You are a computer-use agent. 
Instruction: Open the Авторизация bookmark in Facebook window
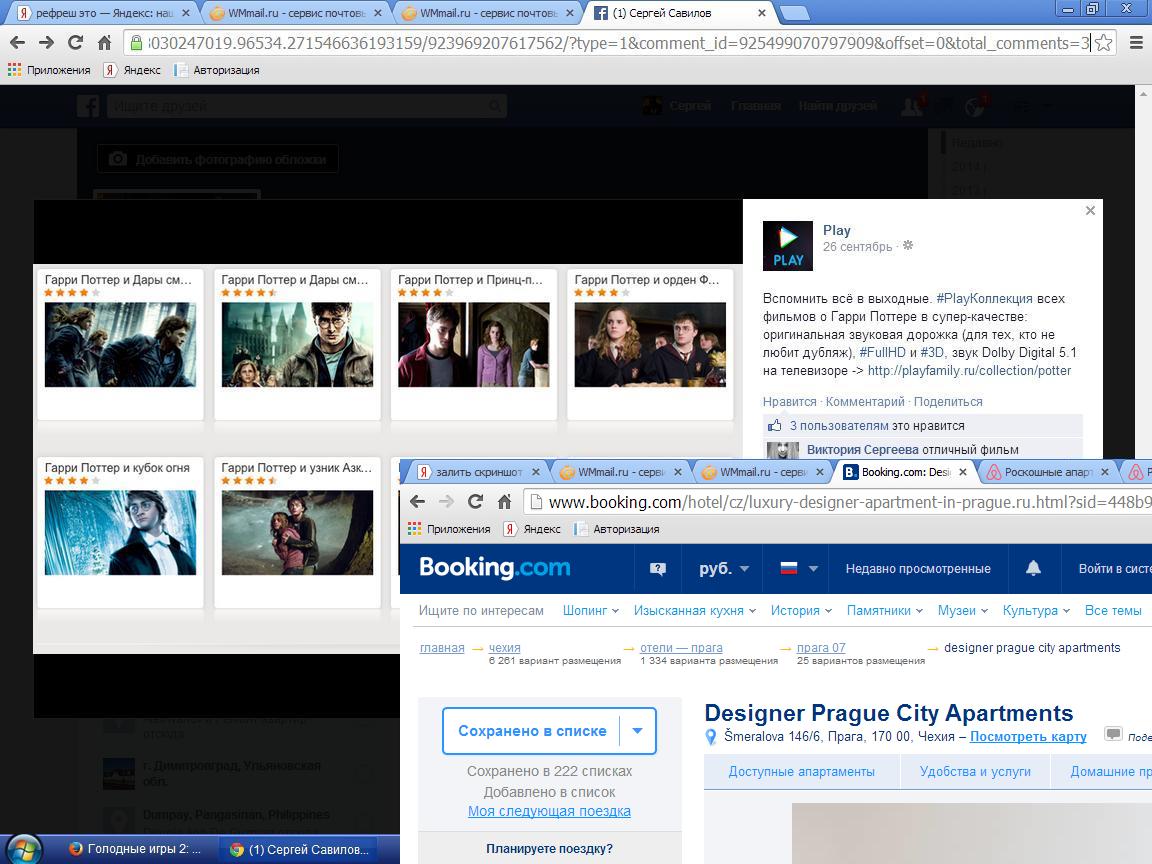pos(217,70)
